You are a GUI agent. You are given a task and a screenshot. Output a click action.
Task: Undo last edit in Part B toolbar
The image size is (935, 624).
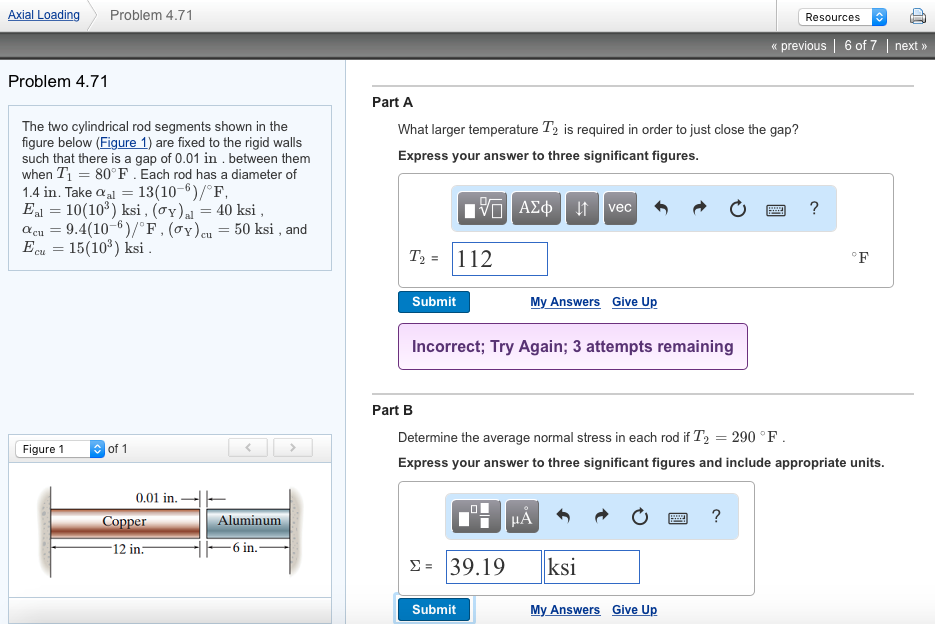click(563, 516)
